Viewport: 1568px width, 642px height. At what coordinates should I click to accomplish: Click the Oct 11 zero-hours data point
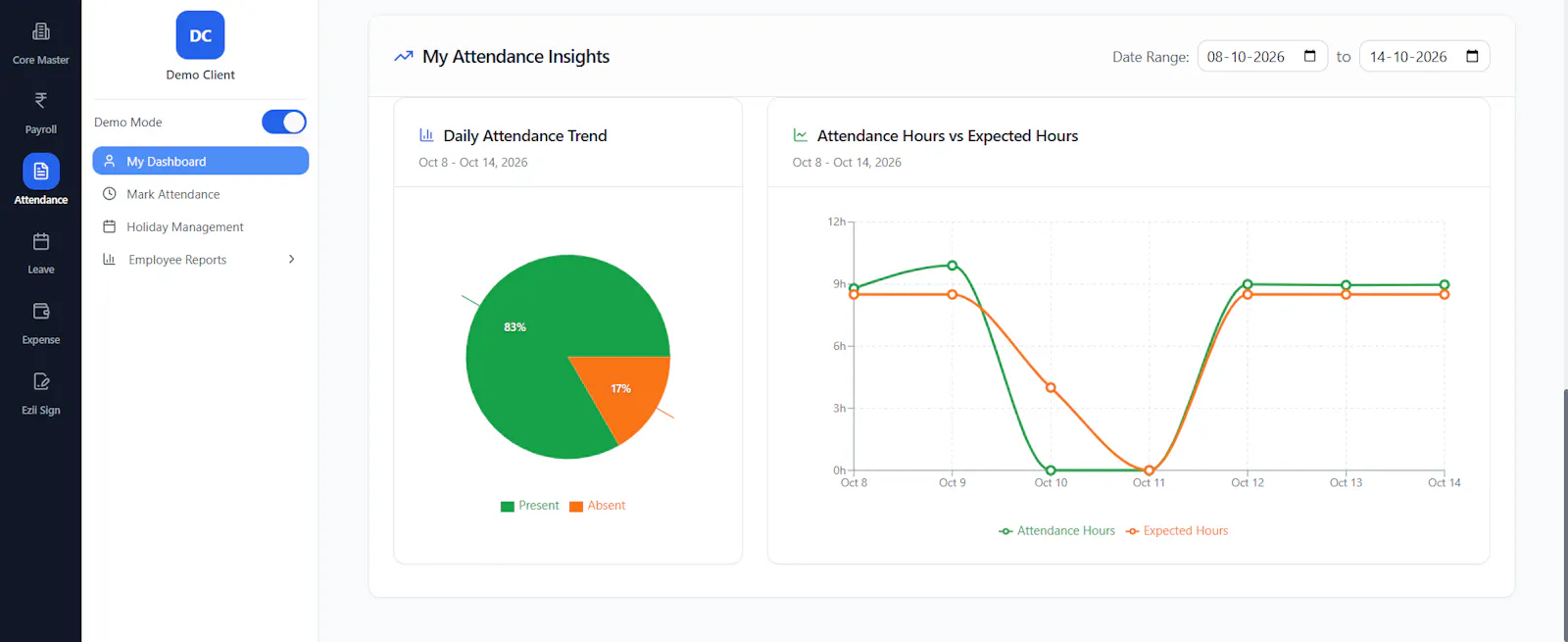click(1150, 470)
